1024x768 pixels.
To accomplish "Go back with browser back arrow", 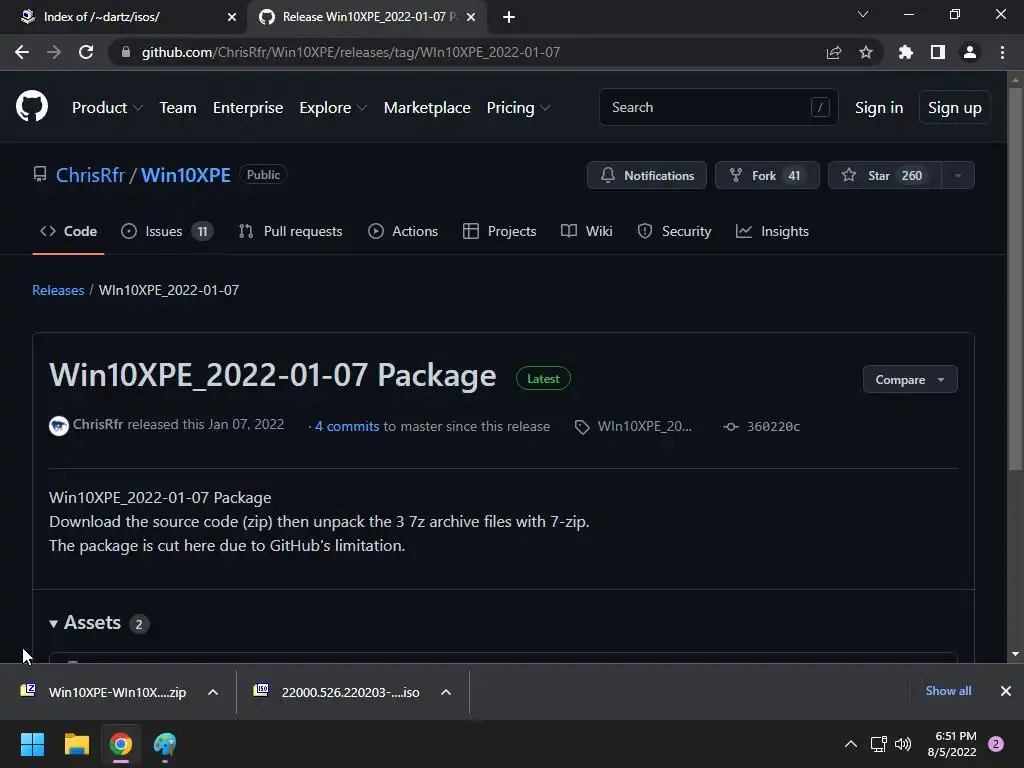I will (x=22, y=52).
